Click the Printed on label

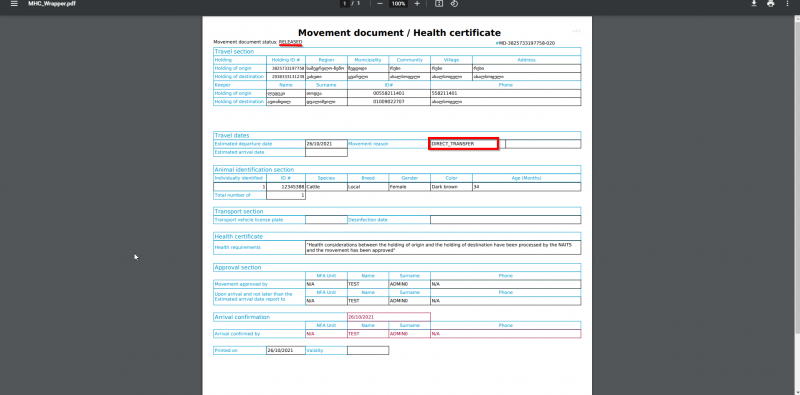click(x=226, y=351)
